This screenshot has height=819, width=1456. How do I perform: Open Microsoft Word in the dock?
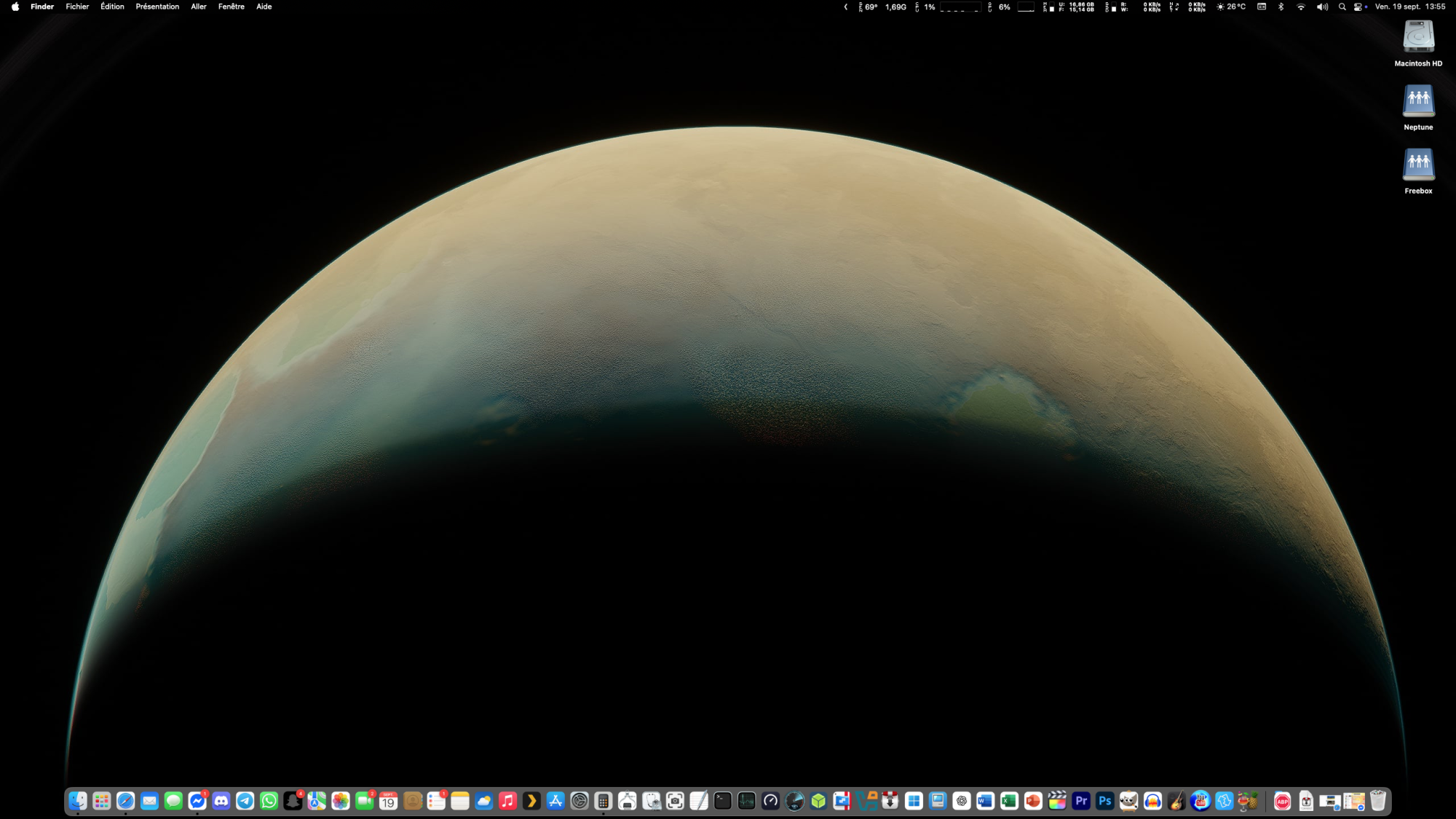(985, 802)
